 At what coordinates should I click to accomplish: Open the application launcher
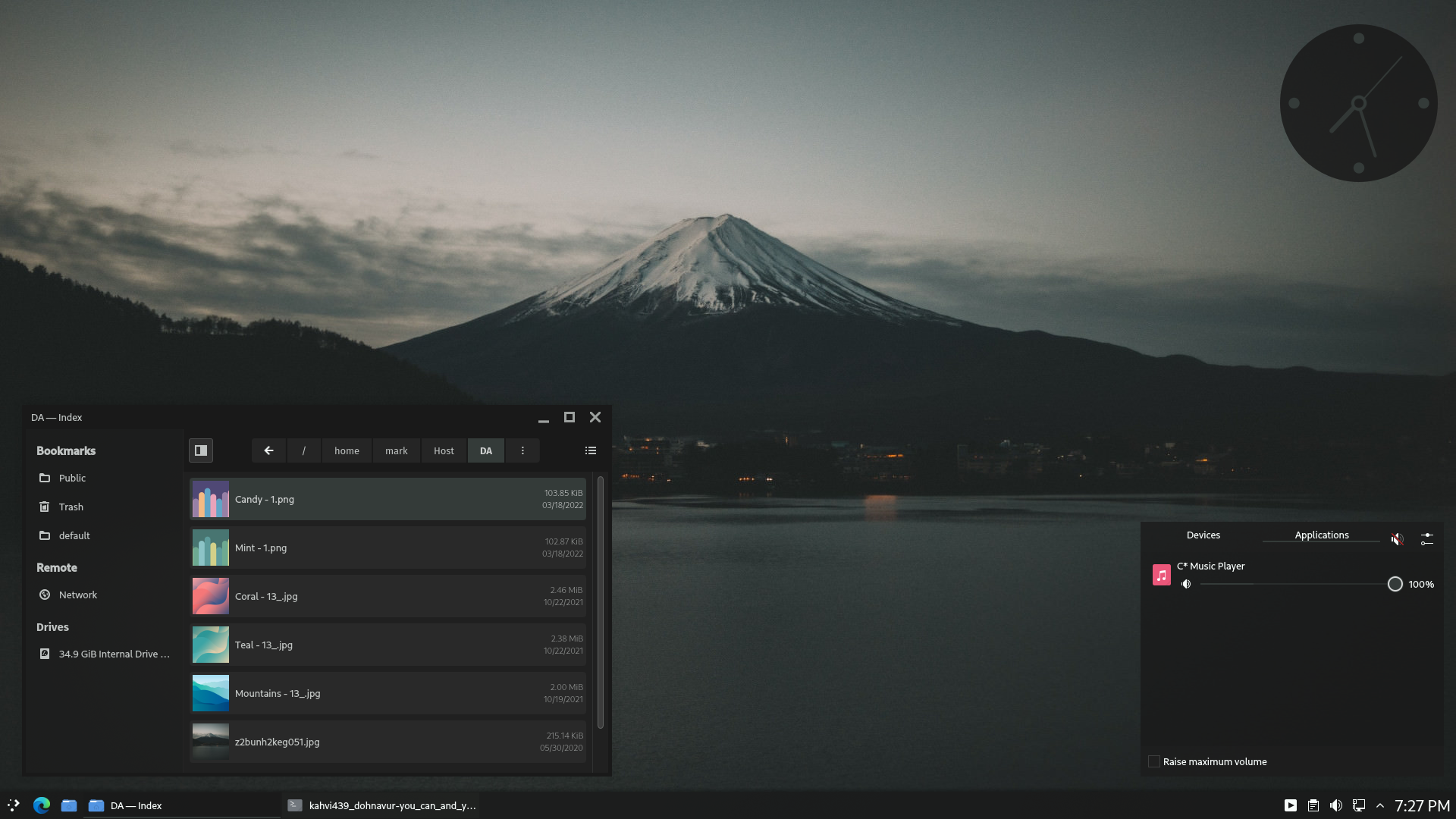point(14,805)
